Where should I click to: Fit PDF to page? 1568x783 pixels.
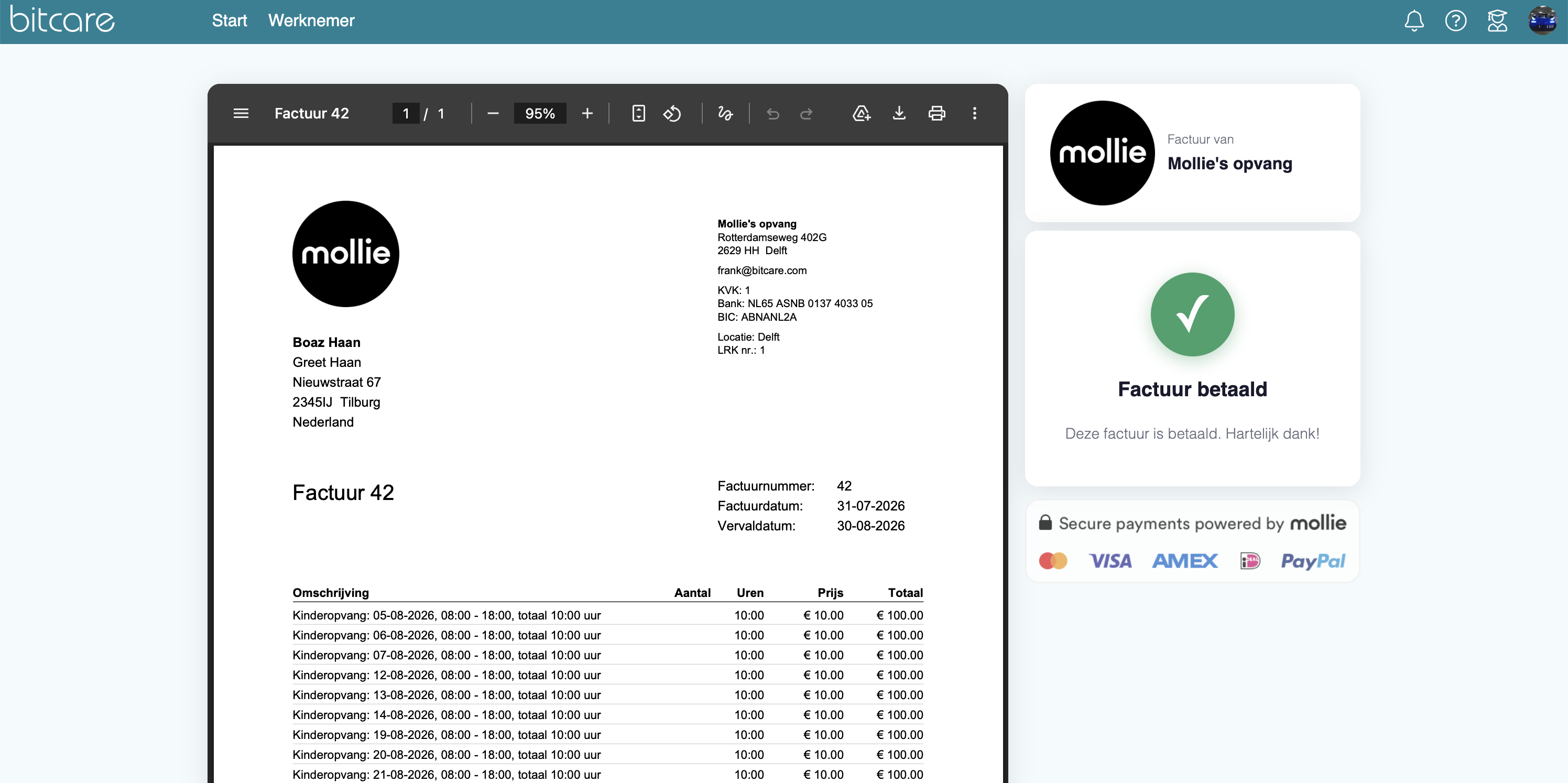tap(638, 113)
